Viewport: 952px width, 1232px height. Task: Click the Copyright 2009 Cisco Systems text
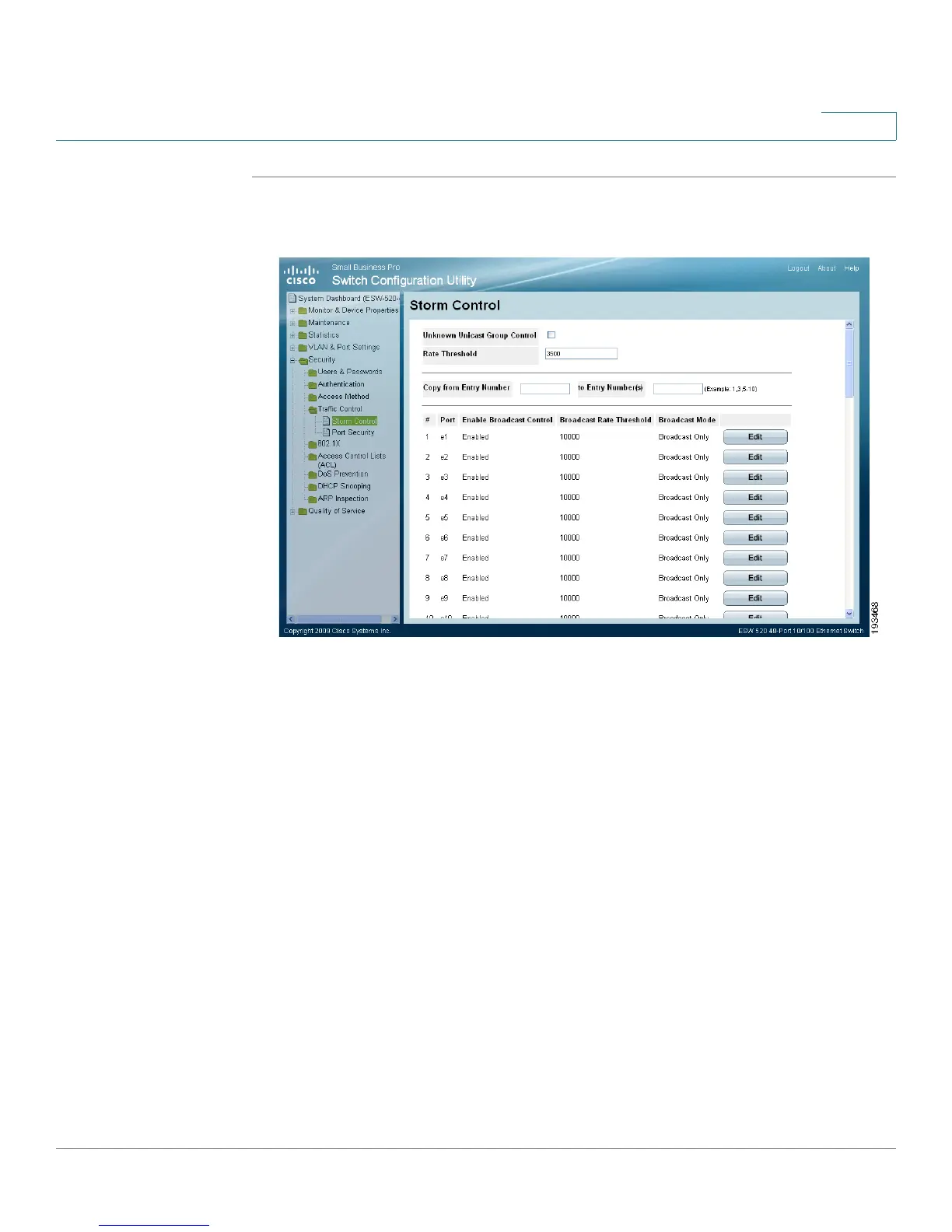[337, 631]
